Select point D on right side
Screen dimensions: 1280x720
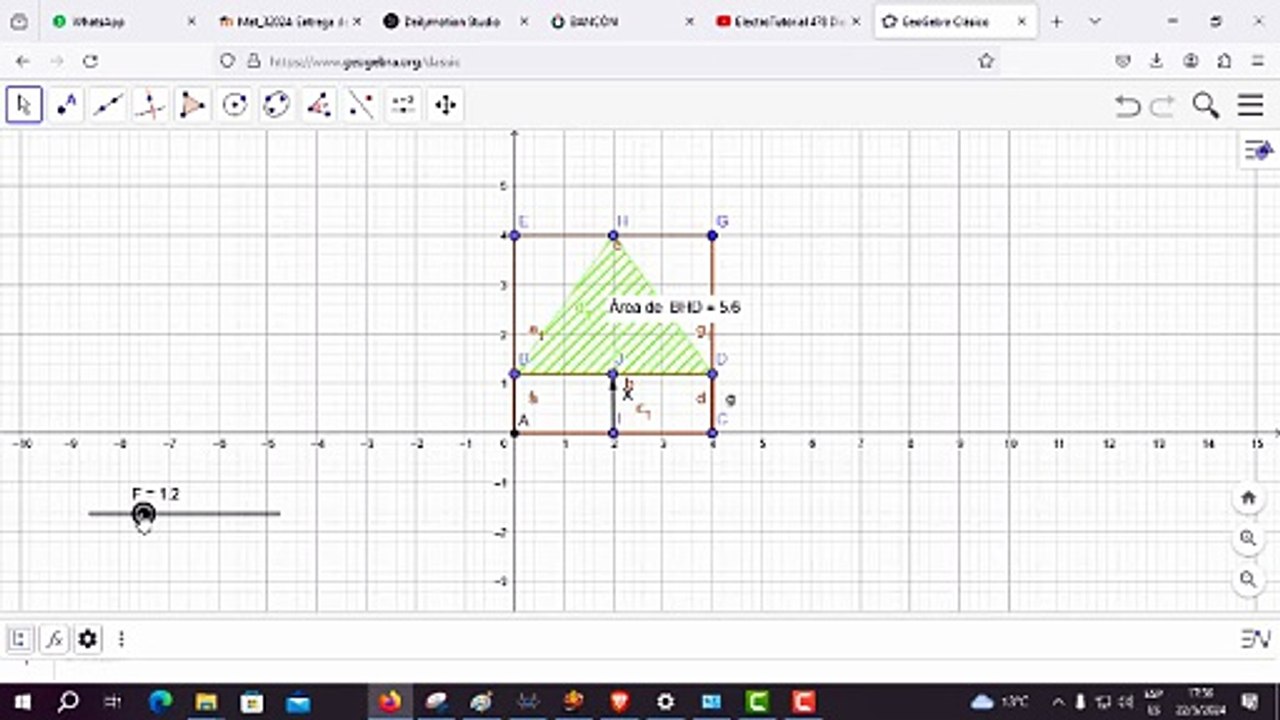pyautogui.click(x=712, y=374)
